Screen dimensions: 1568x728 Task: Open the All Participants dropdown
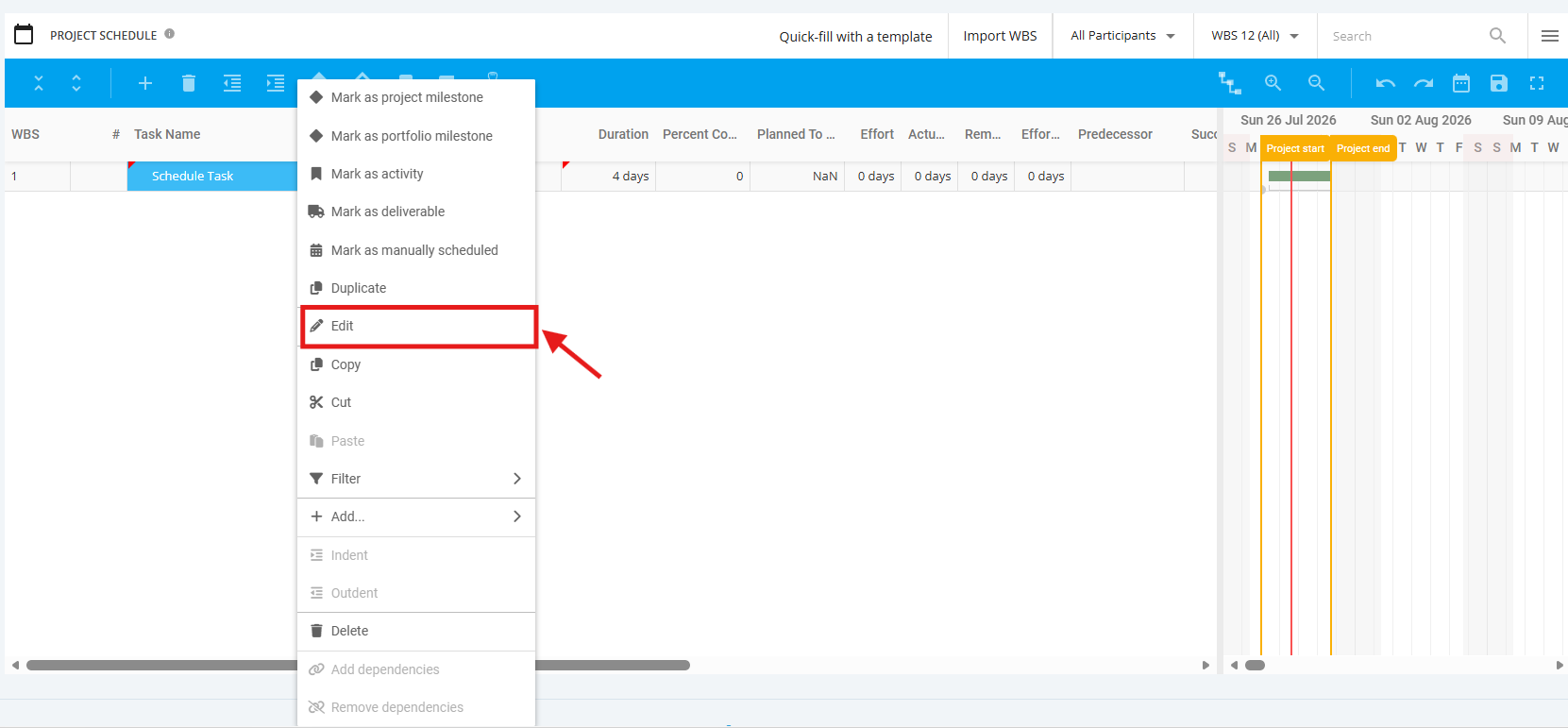[x=1122, y=36]
